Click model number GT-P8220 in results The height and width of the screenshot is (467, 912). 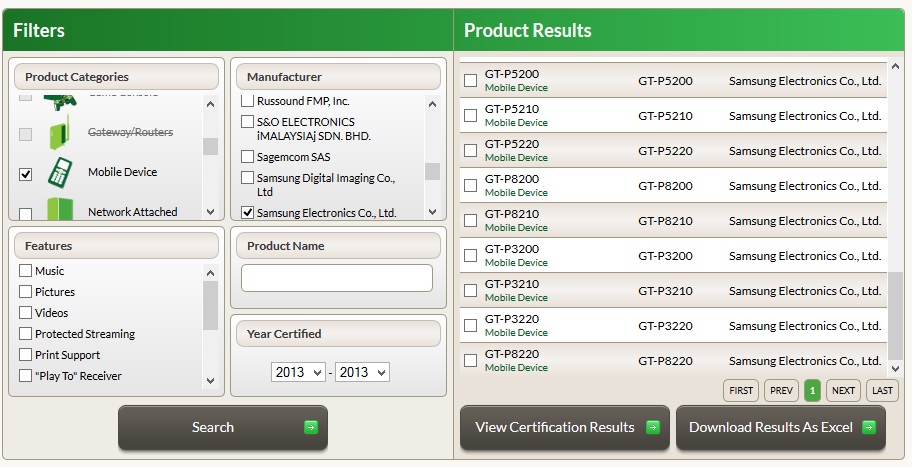click(665, 361)
